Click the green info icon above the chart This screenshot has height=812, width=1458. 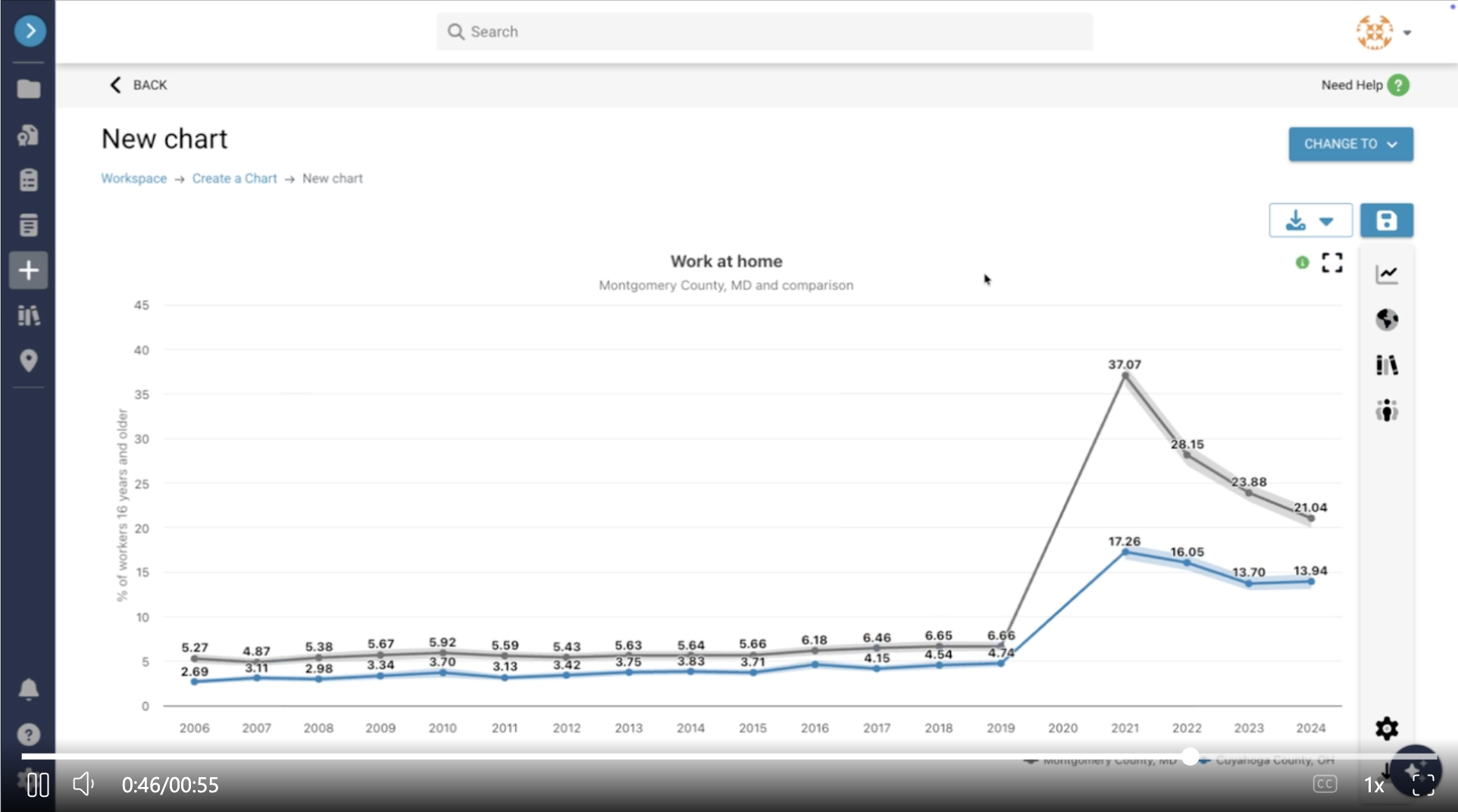1302,263
